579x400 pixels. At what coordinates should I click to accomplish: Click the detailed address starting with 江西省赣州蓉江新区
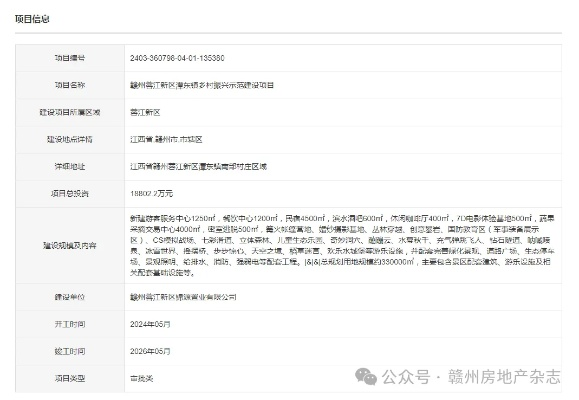pos(198,166)
